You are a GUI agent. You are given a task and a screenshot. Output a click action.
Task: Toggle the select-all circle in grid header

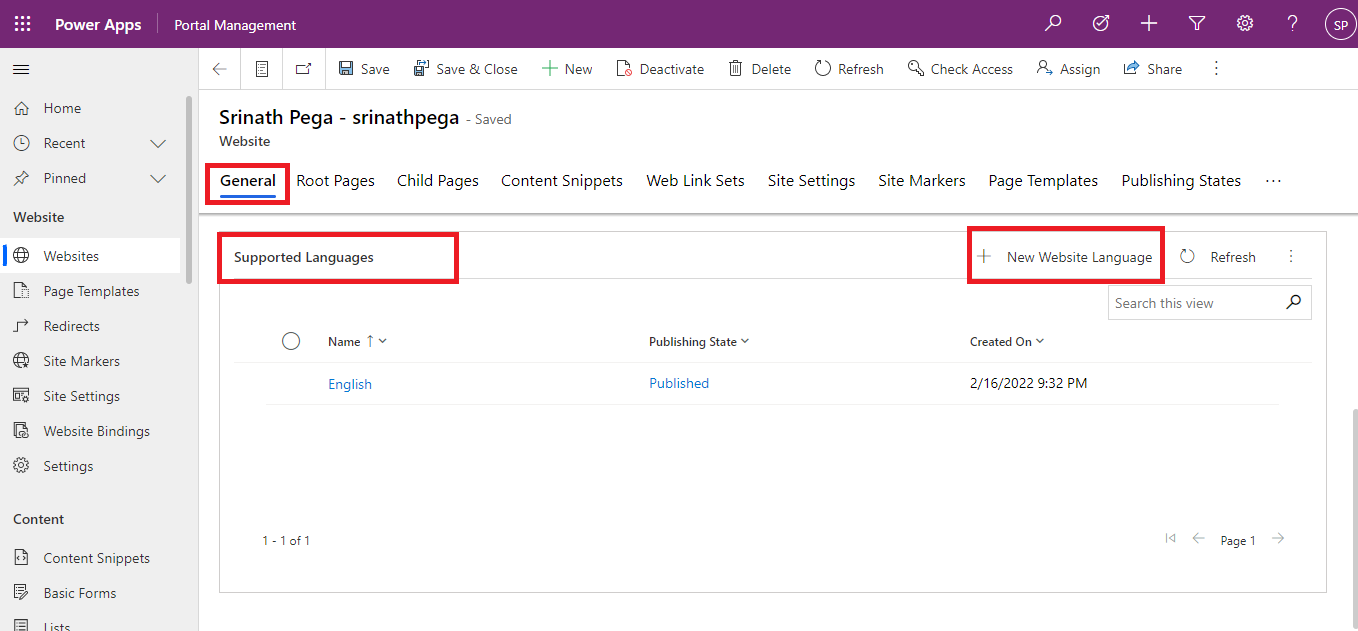coord(291,341)
